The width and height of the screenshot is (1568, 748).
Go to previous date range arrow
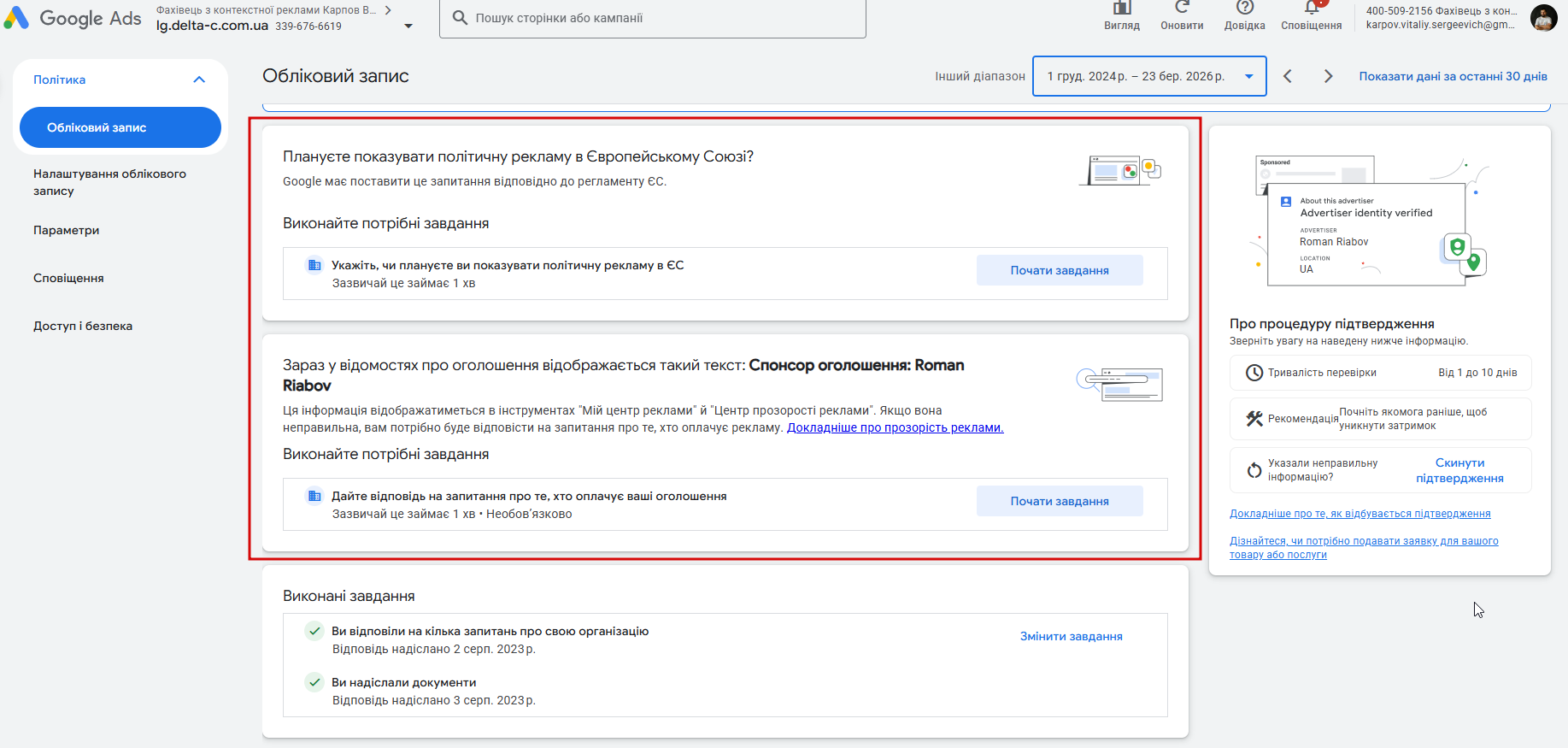(x=1288, y=76)
